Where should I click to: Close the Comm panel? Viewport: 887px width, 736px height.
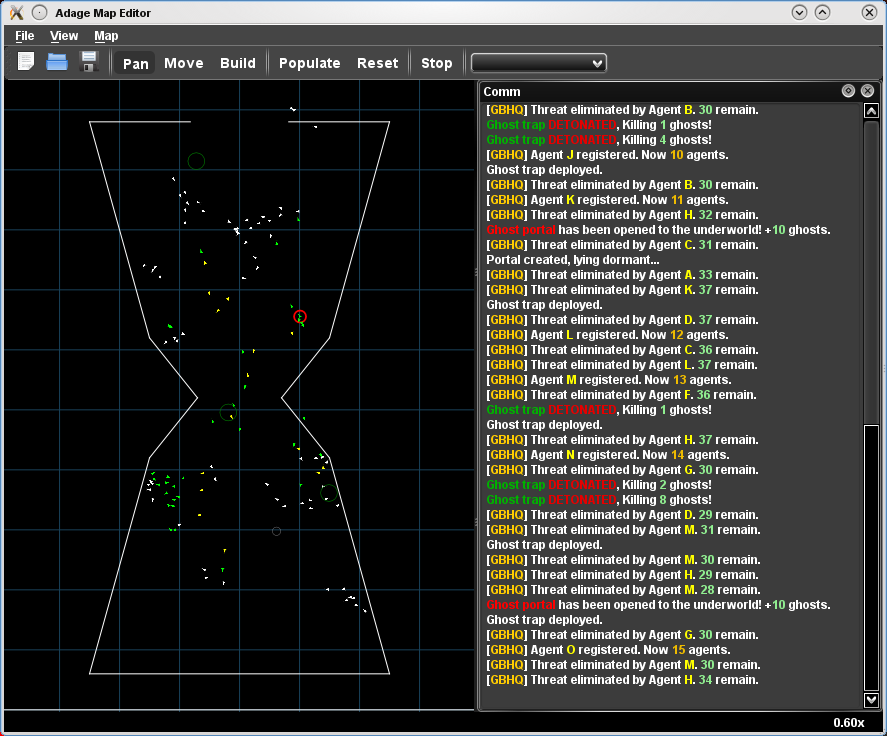[x=867, y=91]
